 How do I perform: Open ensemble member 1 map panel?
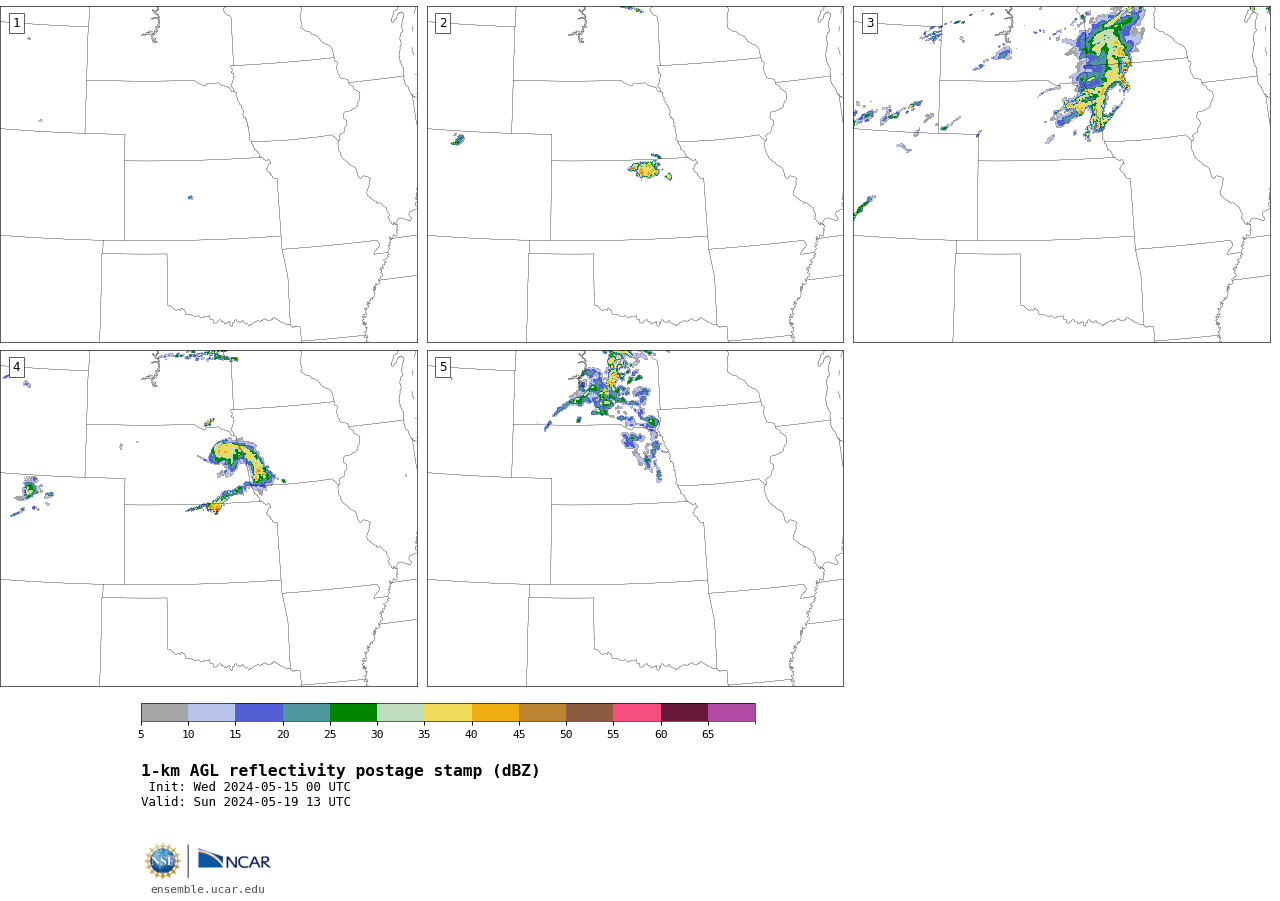pos(208,174)
